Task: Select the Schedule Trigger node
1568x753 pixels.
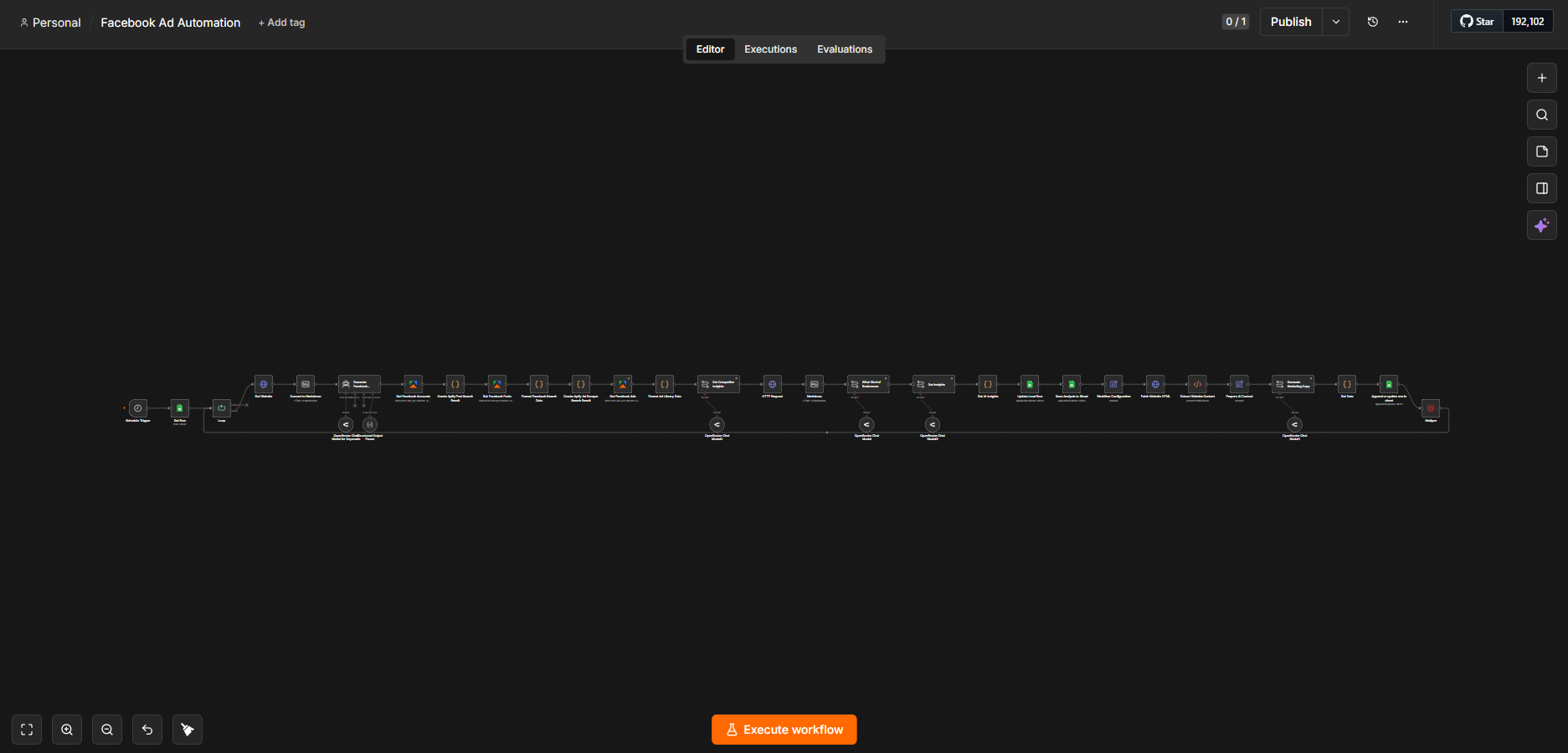Action: click(138, 408)
